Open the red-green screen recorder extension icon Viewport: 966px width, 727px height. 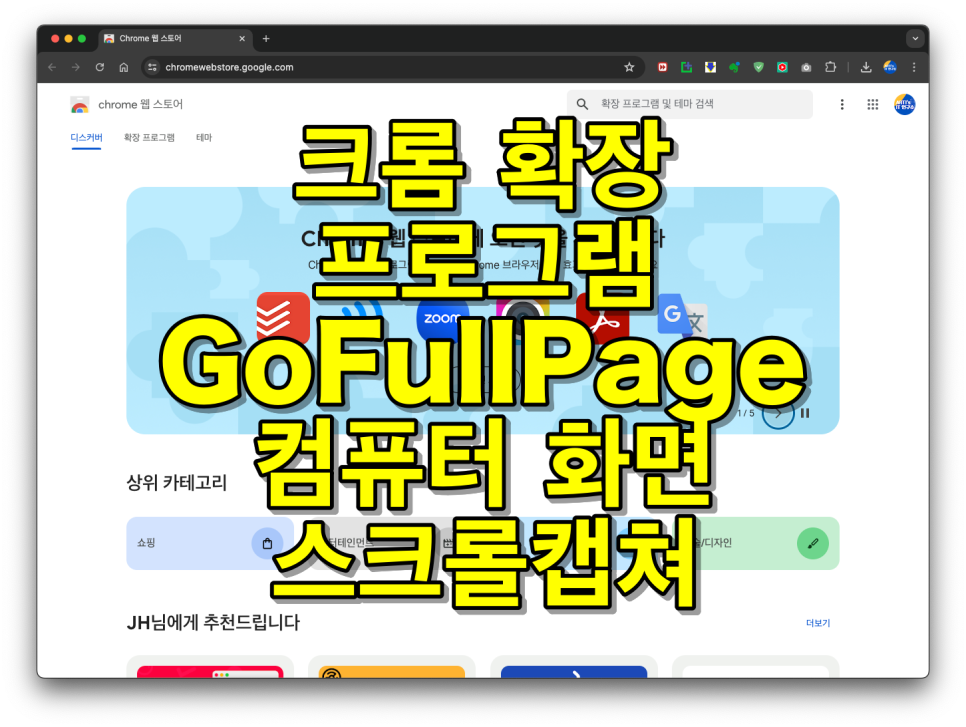click(782, 67)
